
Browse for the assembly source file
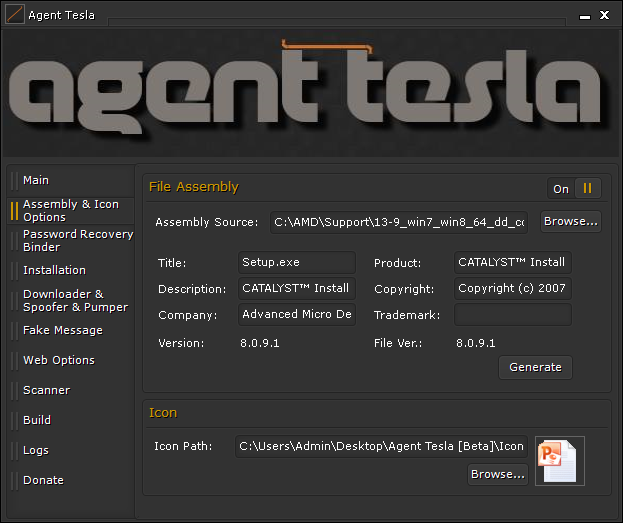coord(571,221)
